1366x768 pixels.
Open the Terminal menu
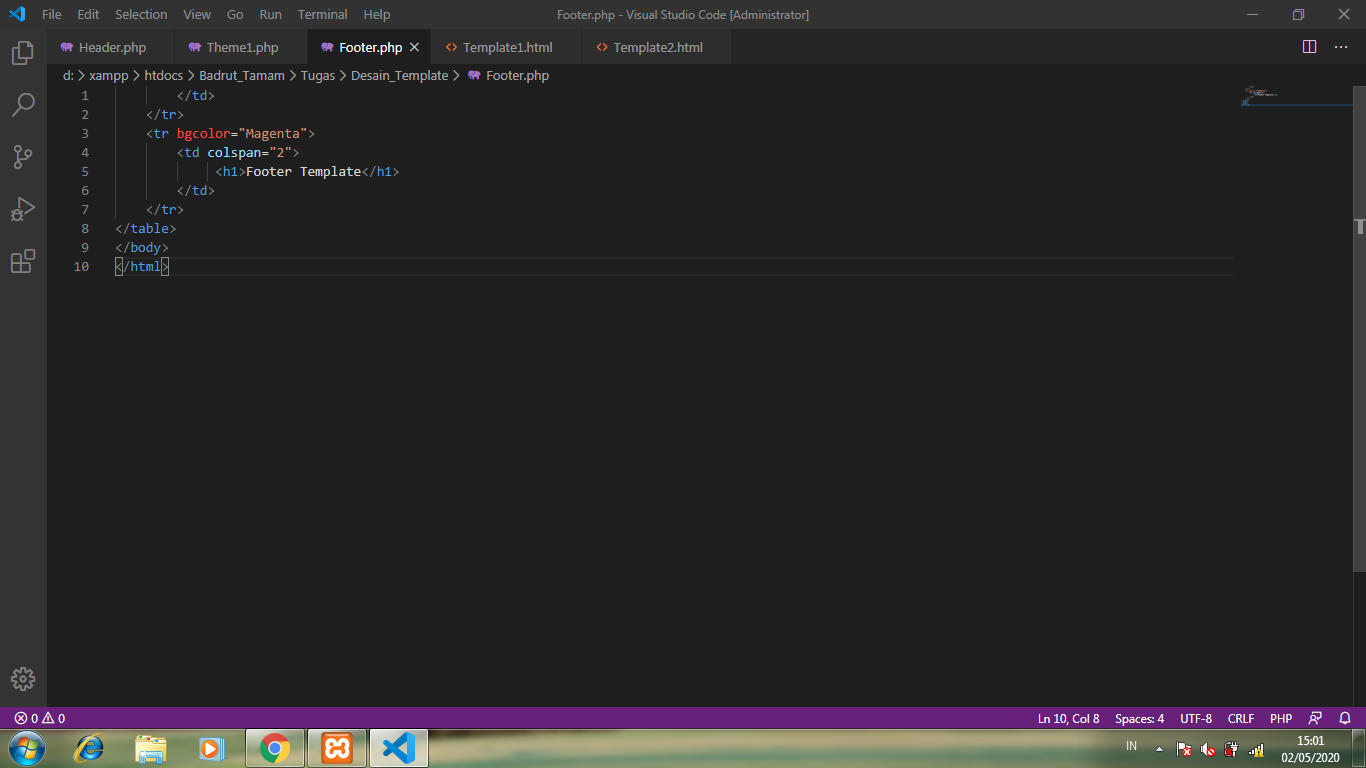pyautogui.click(x=322, y=14)
